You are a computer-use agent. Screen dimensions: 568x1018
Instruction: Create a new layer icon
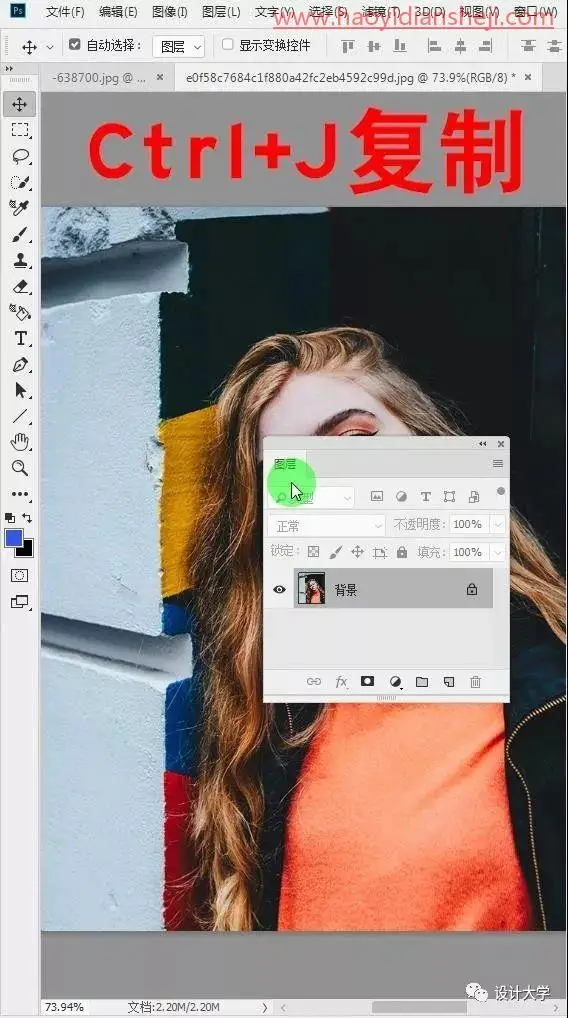tap(449, 682)
